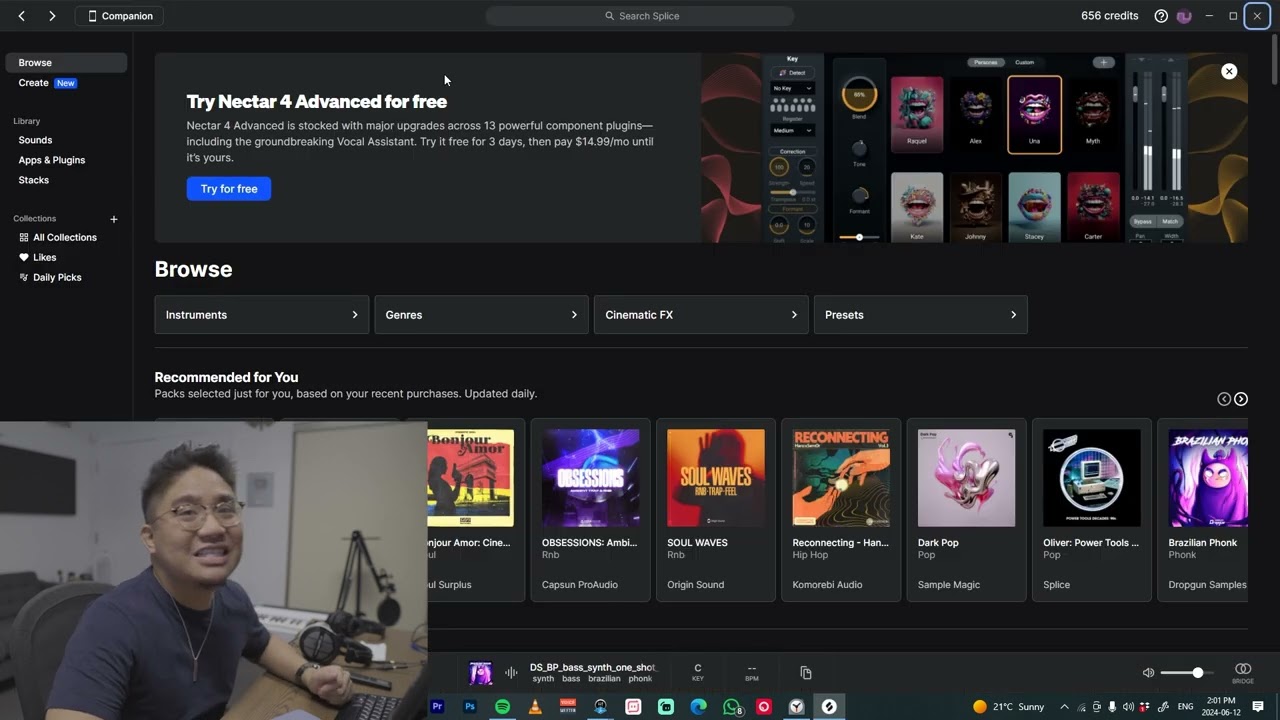Open Stacks in the Library section
This screenshot has height=720, width=1280.
[34, 180]
